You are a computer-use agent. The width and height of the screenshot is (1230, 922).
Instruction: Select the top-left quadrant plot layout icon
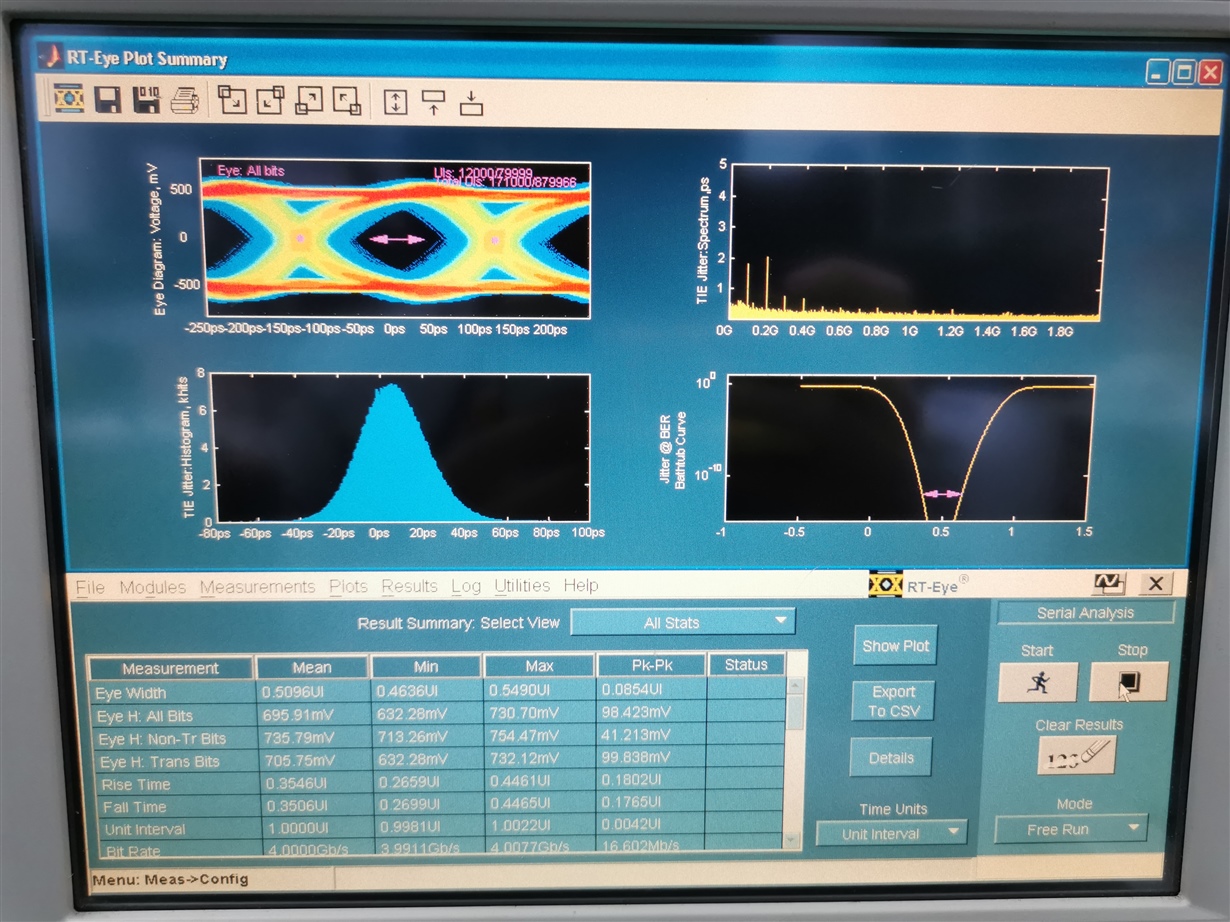point(232,100)
